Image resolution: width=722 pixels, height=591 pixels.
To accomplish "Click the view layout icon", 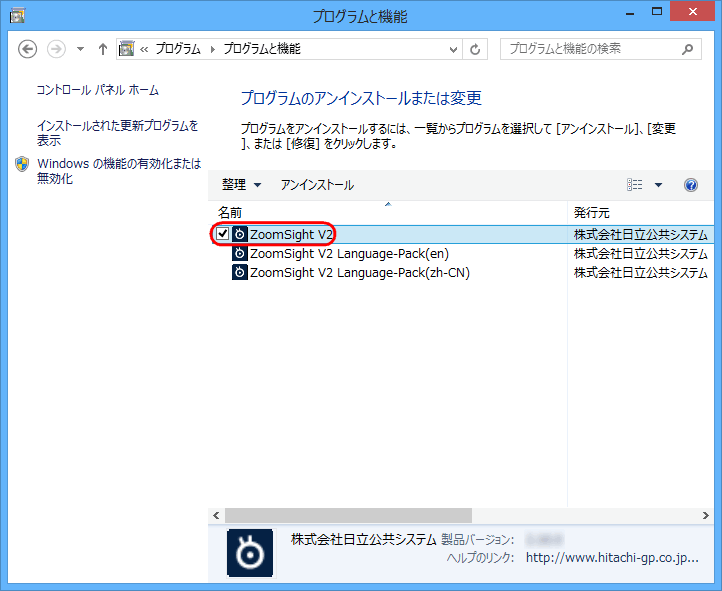I will [634, 185].
